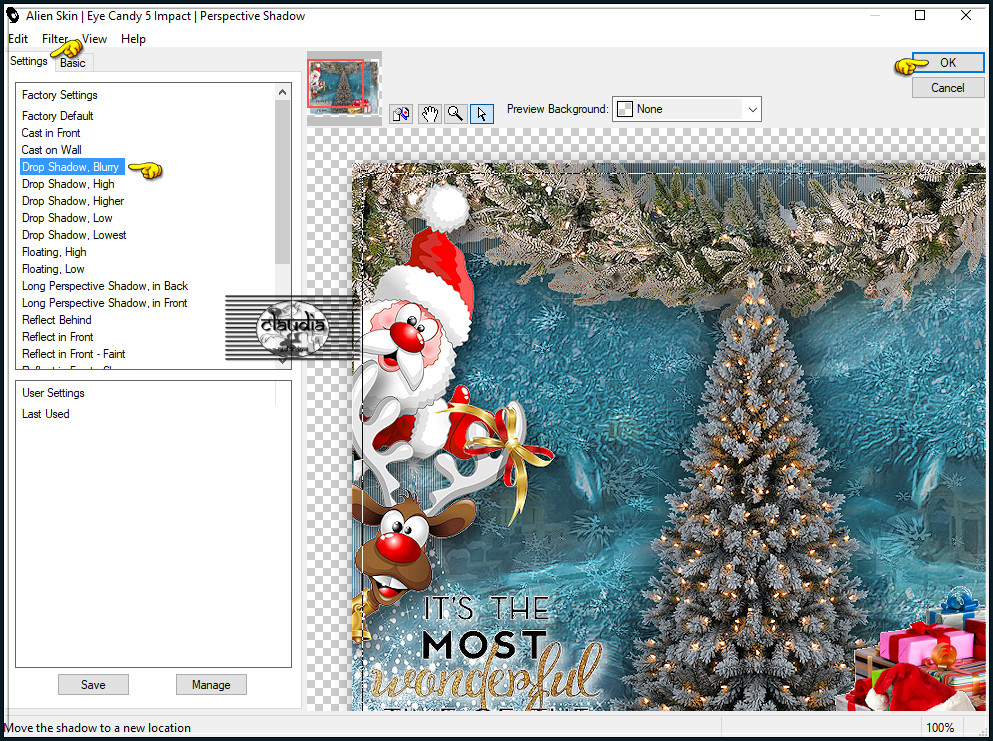Image resolution: width=993 pixels, height=741 pixels.
Task: Select the Cast in Front preset
Action: click(51, 133)
